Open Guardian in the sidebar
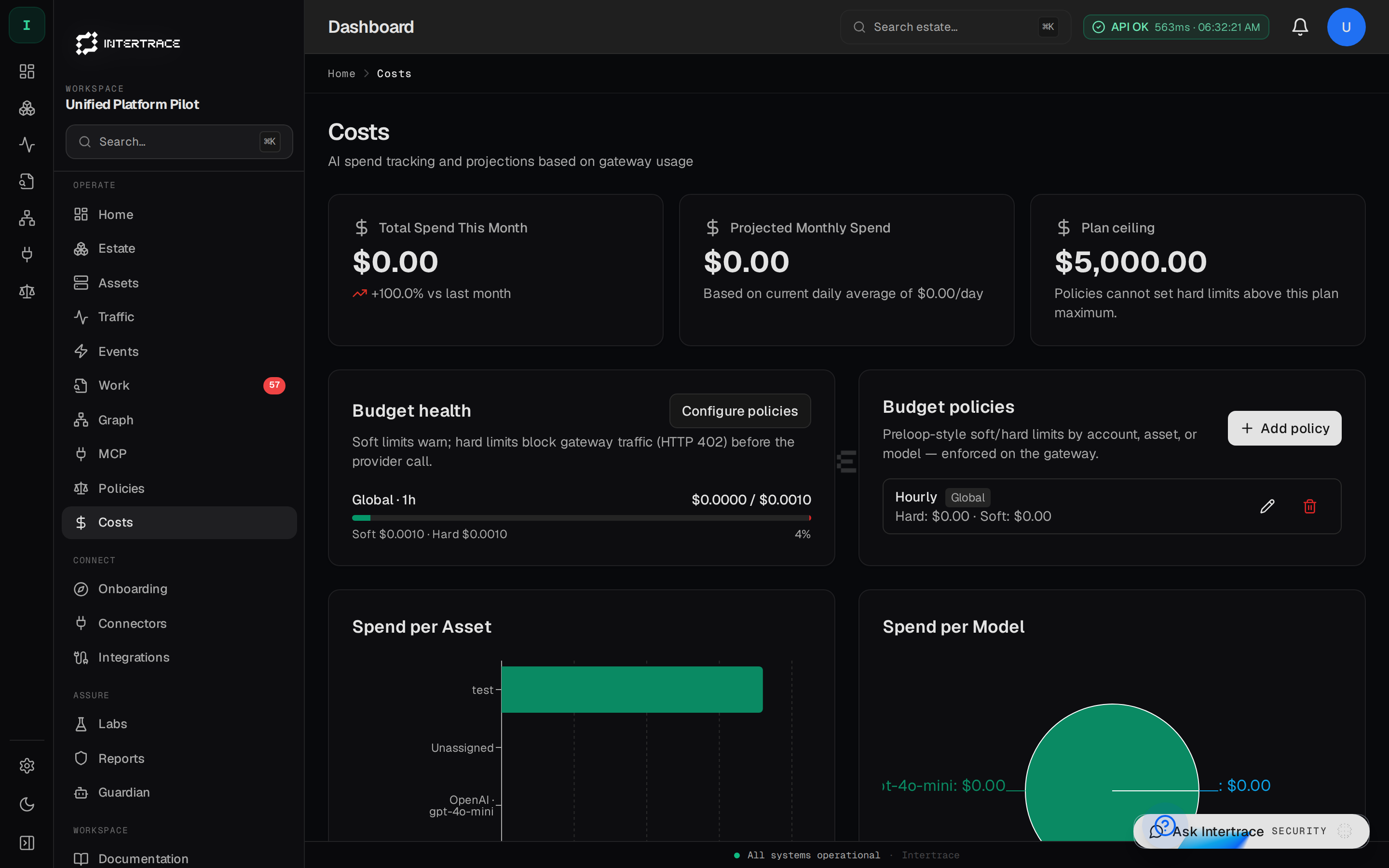Viewport: 1389px width, 868px height. [x=179, y=792]
